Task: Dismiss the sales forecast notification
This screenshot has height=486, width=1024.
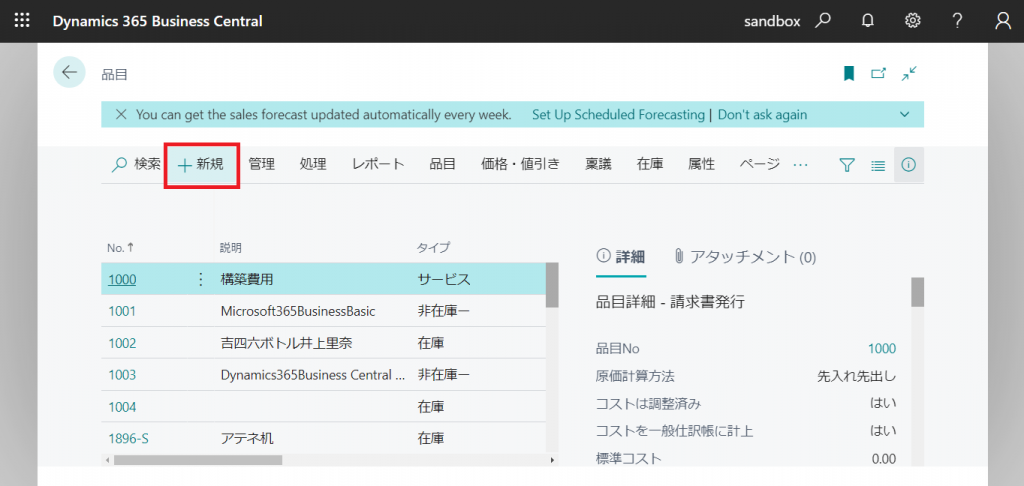Action: pos(120,114)
